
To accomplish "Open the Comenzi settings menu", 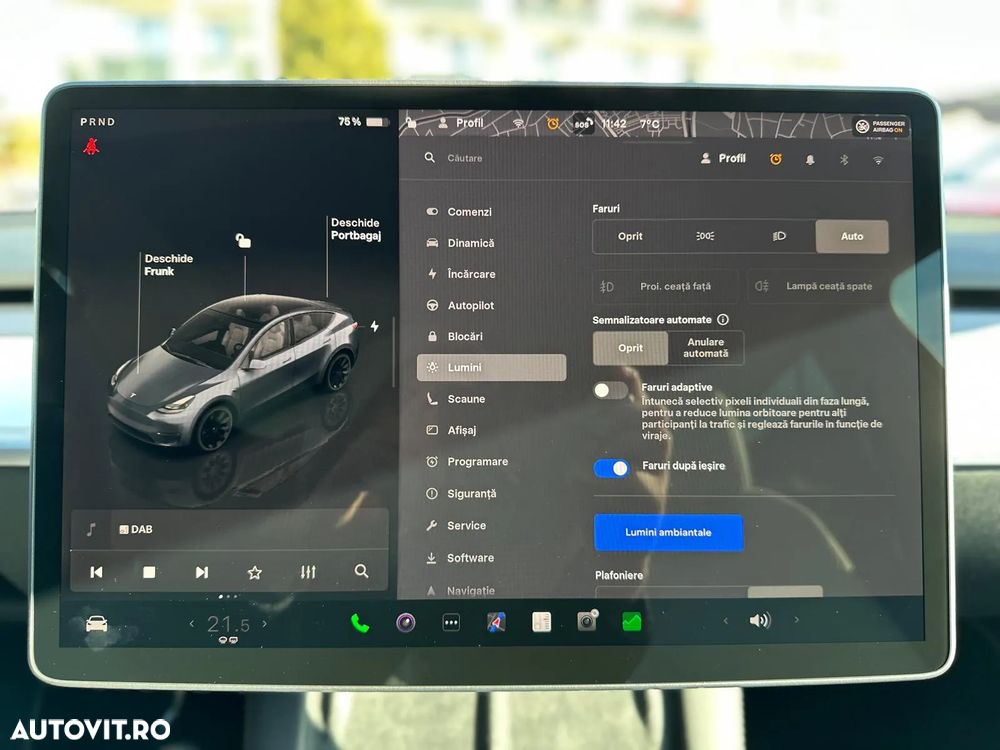I will coord(459,212).
